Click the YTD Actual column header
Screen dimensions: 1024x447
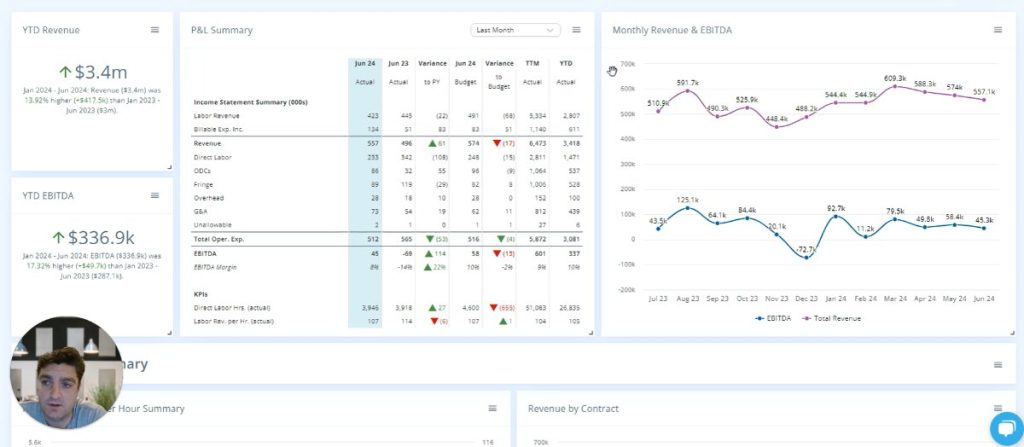click(x=566, y=73)
